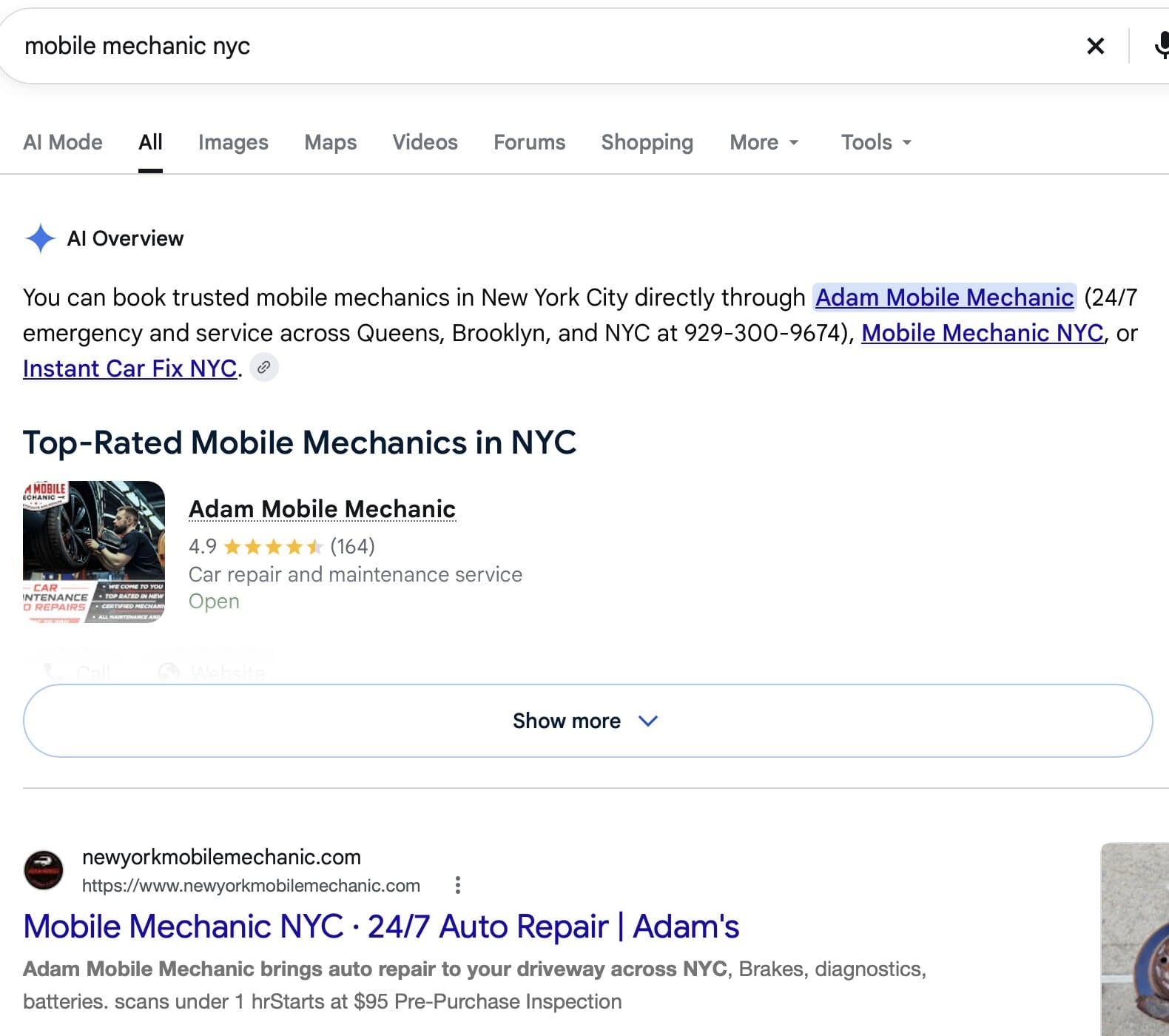Open the Forums tab
The image size is (1169, 1036).
point(529,142)
